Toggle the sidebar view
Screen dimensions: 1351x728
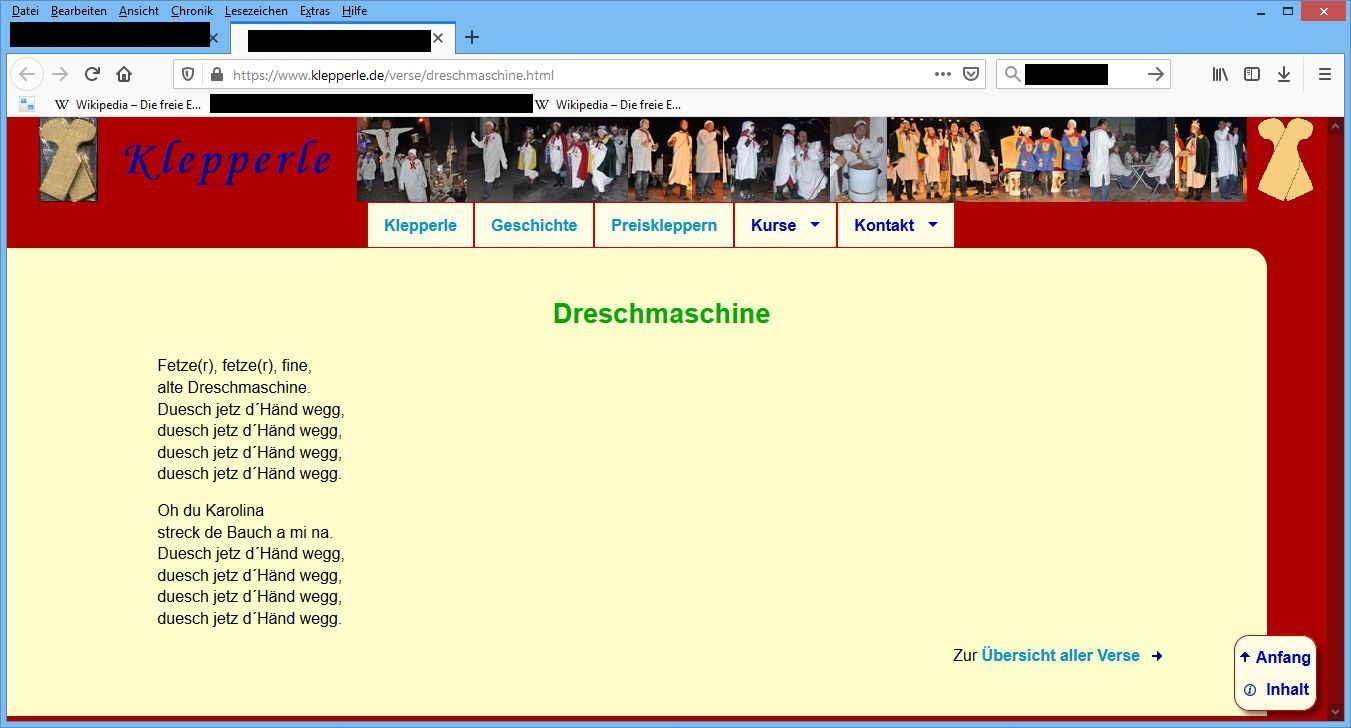coord(1252,74)
